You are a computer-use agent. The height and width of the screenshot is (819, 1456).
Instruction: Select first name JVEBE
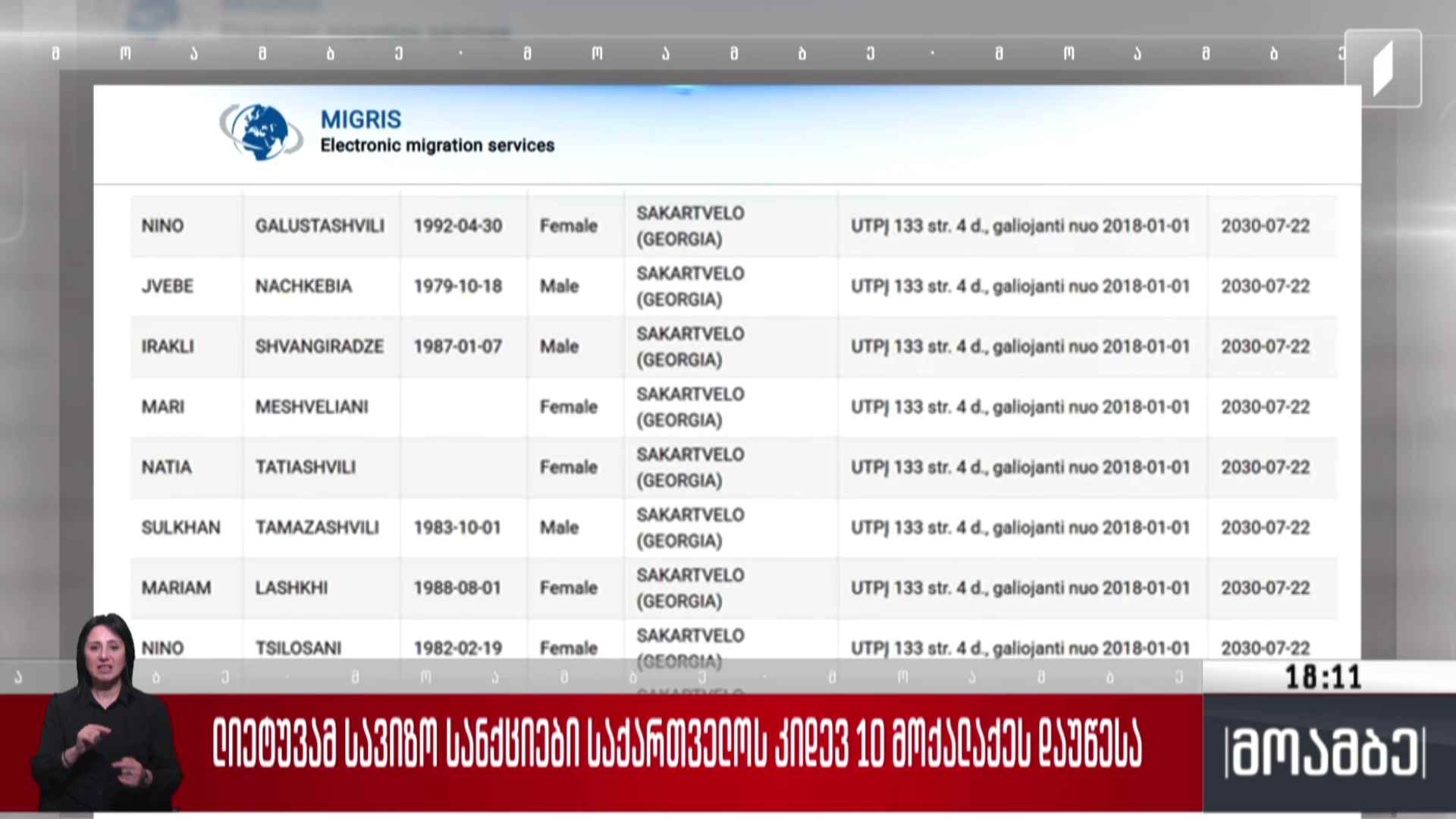point(167,286)
